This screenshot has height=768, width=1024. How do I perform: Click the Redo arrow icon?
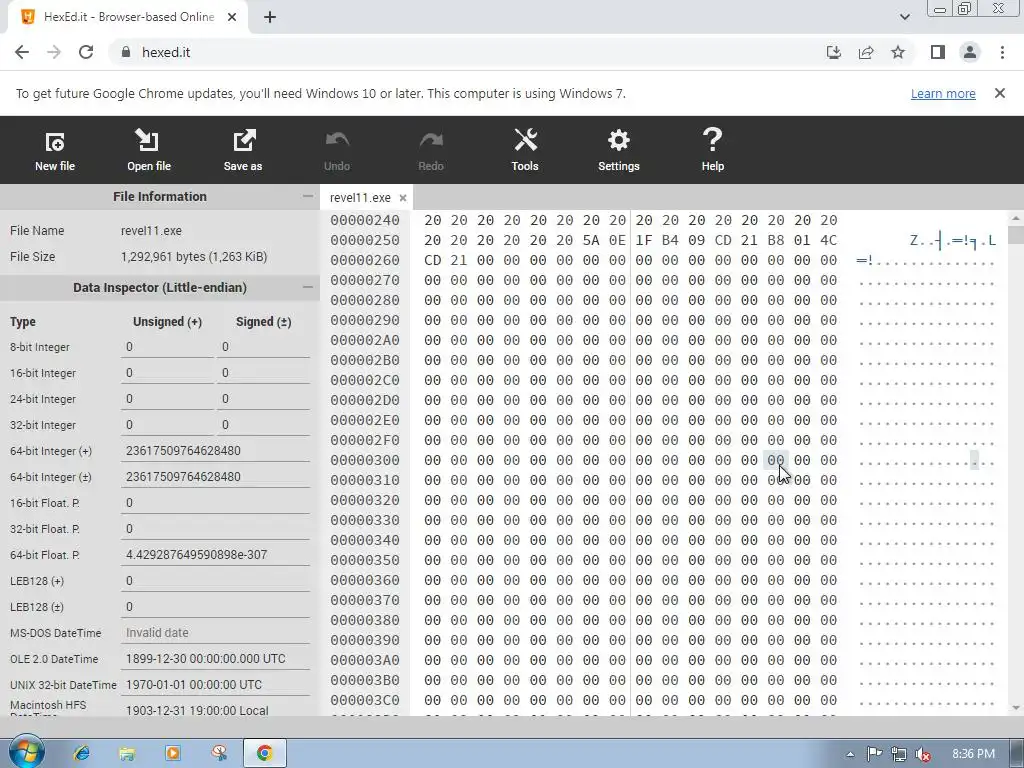click(x=431, y=151)
